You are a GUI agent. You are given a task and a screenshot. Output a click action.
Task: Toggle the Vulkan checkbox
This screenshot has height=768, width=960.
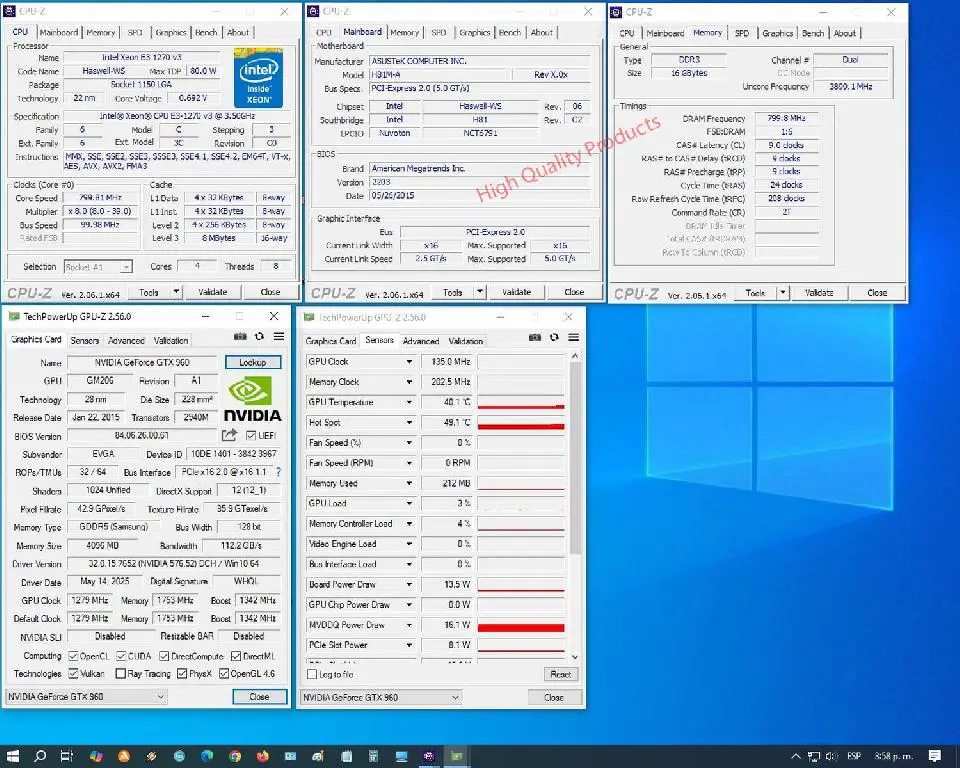click(x=73, y=674)
